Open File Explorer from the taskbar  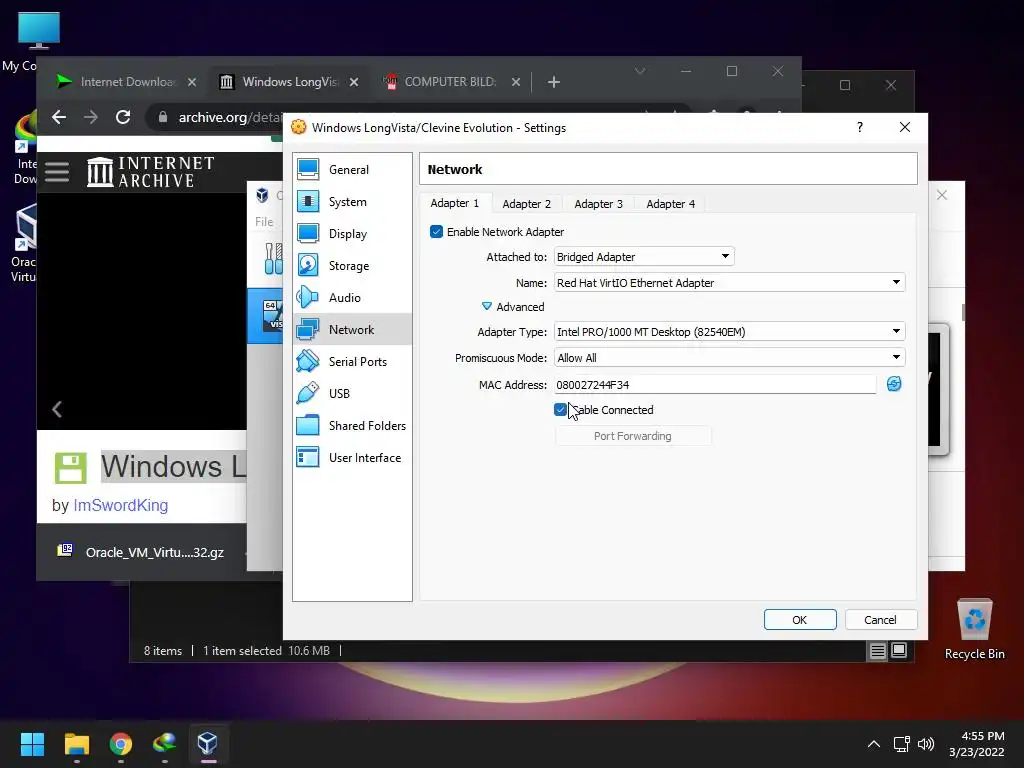(76, 744)
